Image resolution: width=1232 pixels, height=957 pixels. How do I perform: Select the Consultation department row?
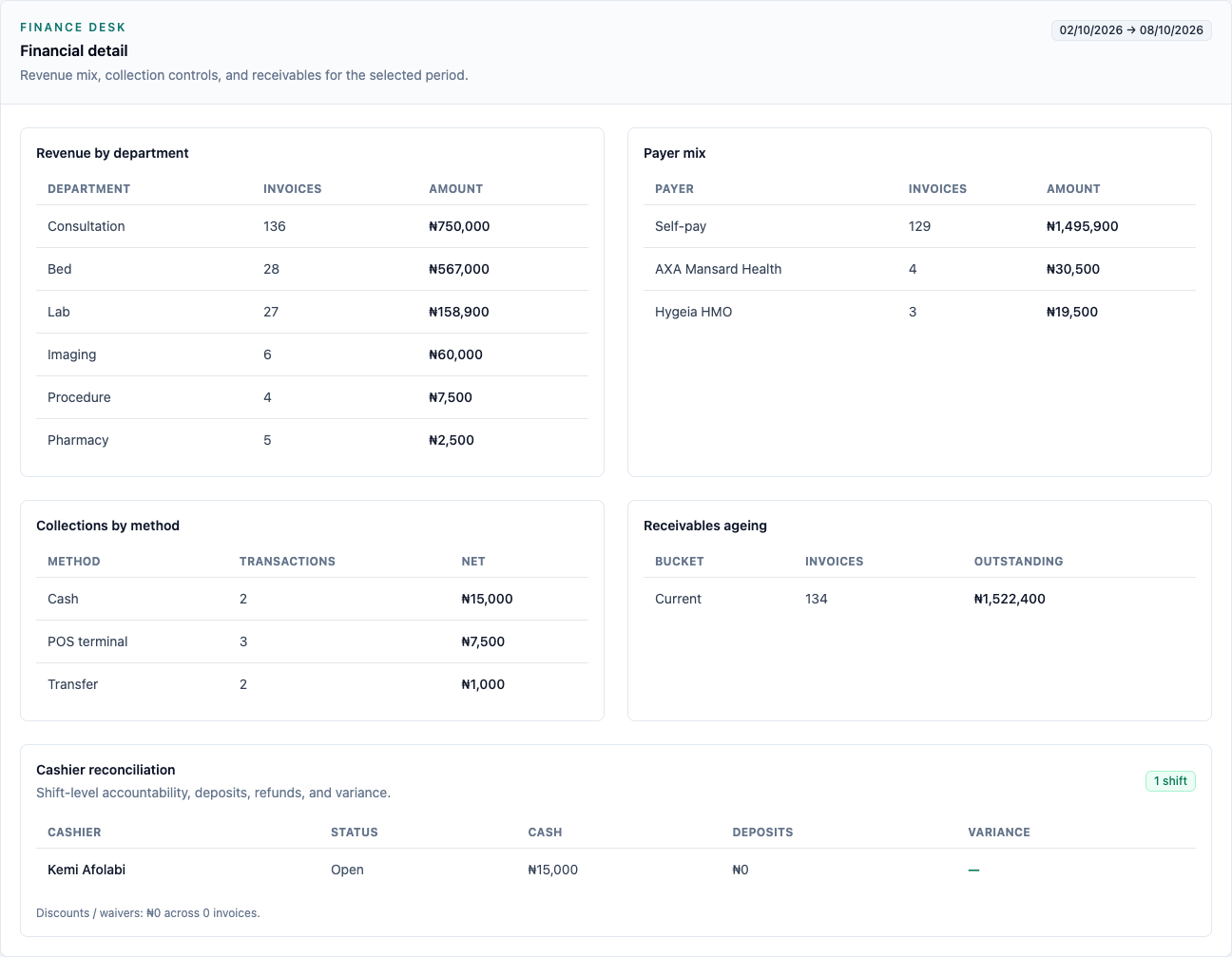(312, 226)
